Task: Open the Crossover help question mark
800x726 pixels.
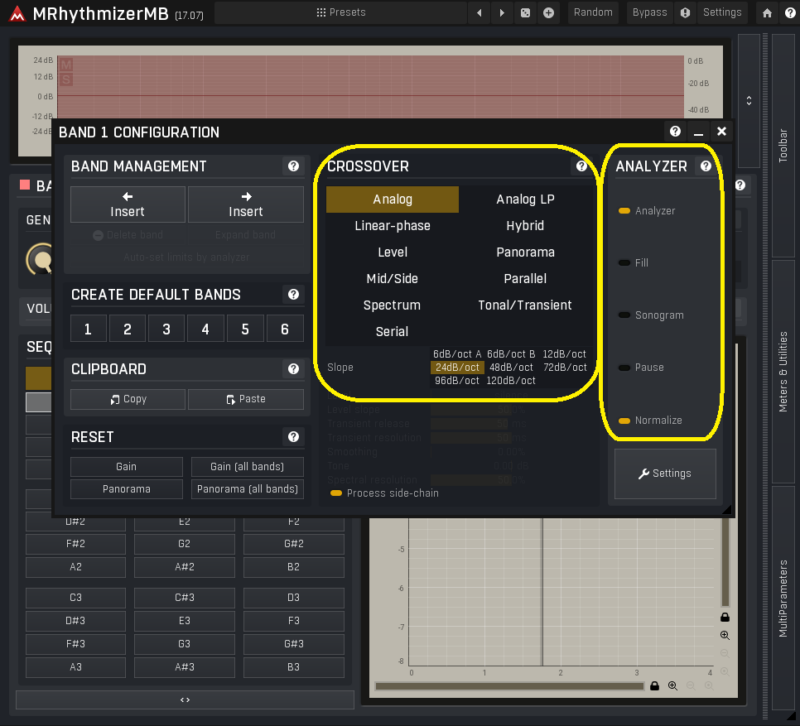Action: [581, 167]
